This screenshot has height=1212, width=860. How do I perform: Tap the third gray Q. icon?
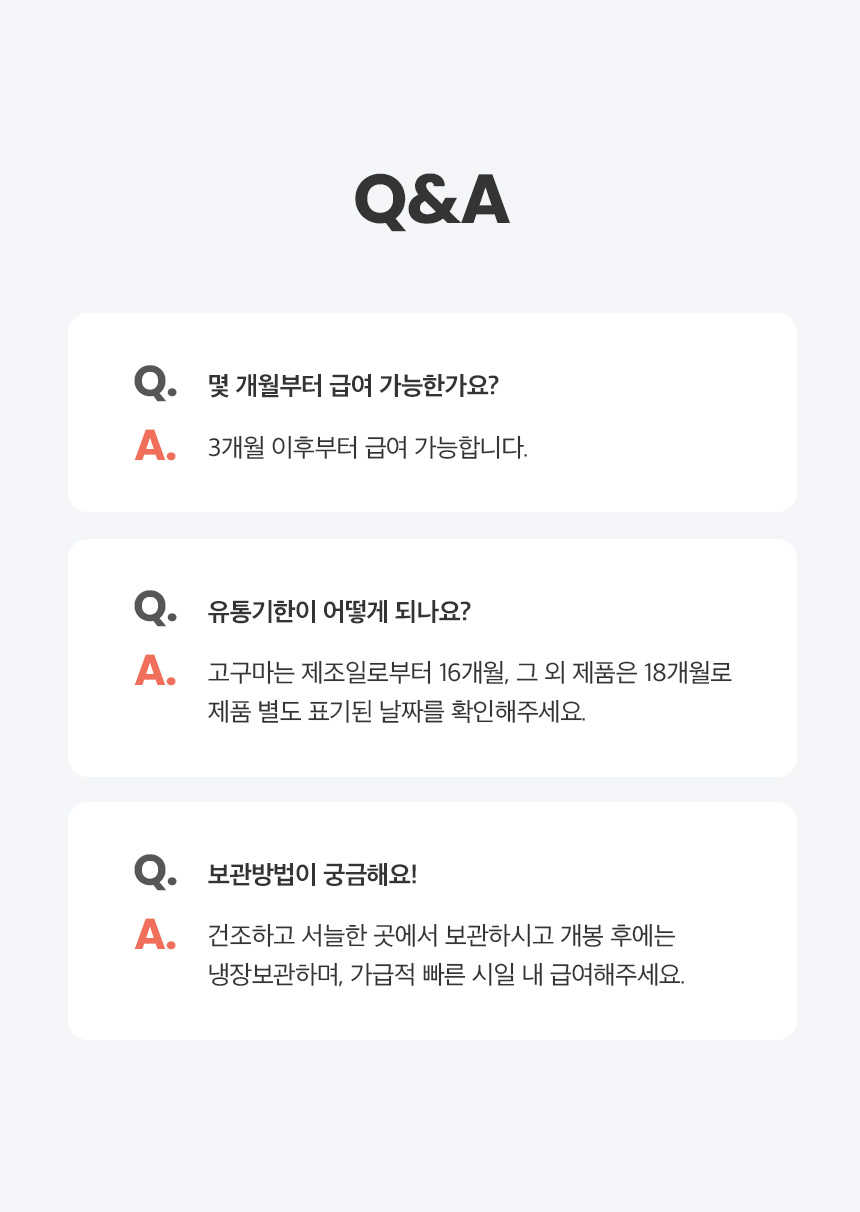click(155, 871)
